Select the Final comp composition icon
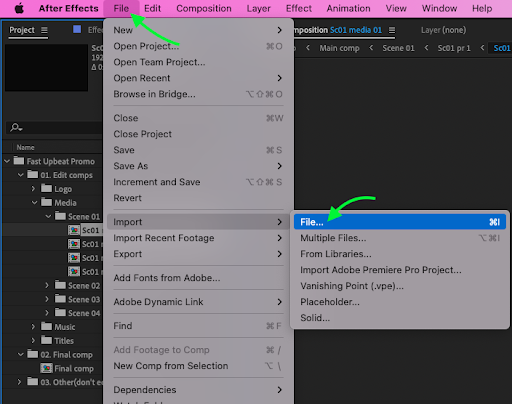 tap(46, 368)
